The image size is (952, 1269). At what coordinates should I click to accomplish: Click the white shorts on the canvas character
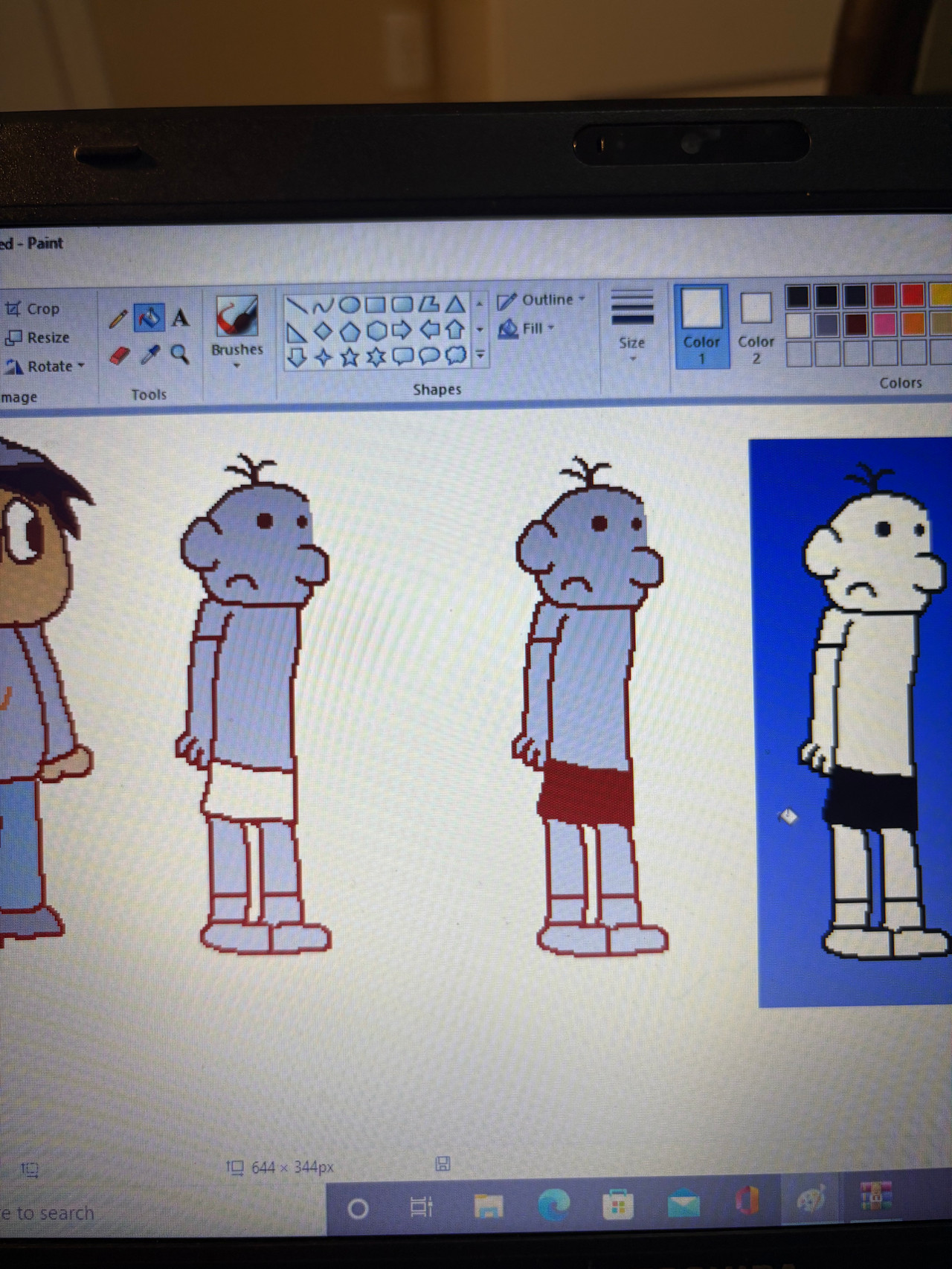pos(249,791)
